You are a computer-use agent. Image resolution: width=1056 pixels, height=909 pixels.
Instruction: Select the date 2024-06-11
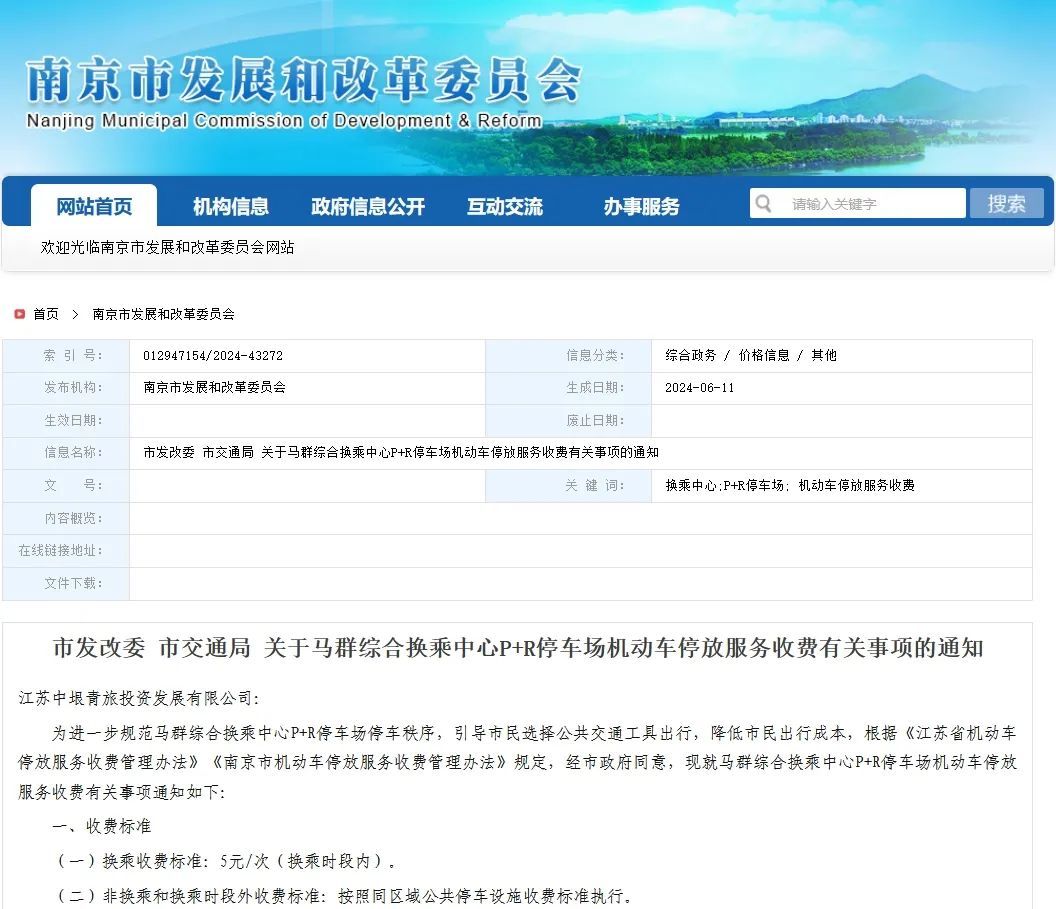[699, 388]
